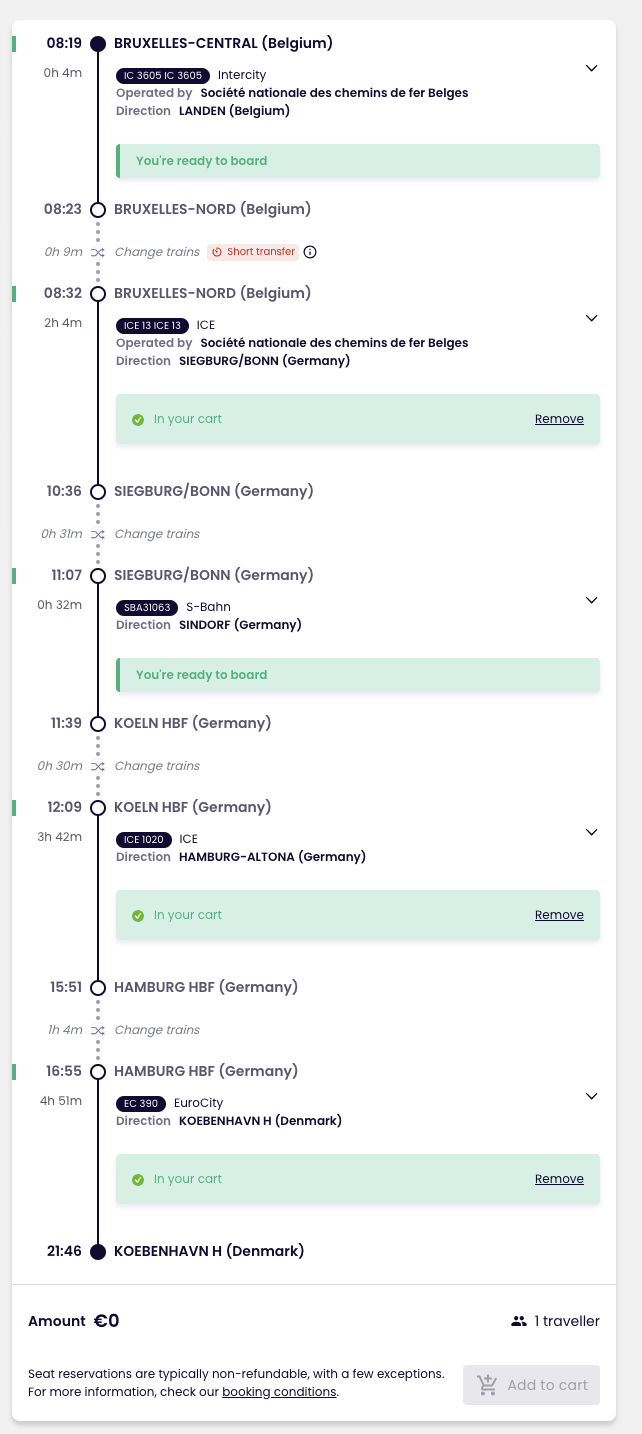Remove ICE 1020 reservation from cart

click(x=559, y=915)
